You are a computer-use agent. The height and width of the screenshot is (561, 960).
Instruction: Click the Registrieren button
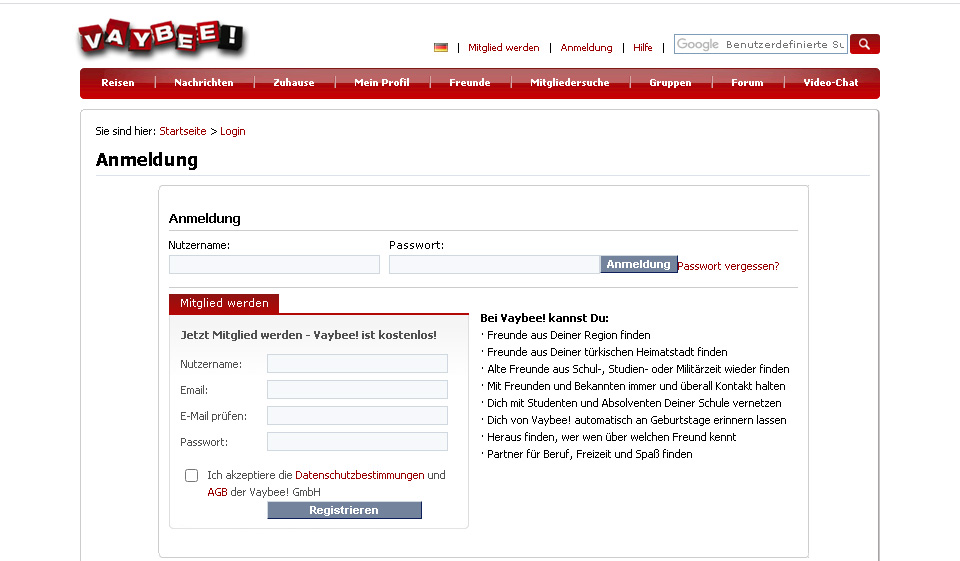tap(344, 510)
